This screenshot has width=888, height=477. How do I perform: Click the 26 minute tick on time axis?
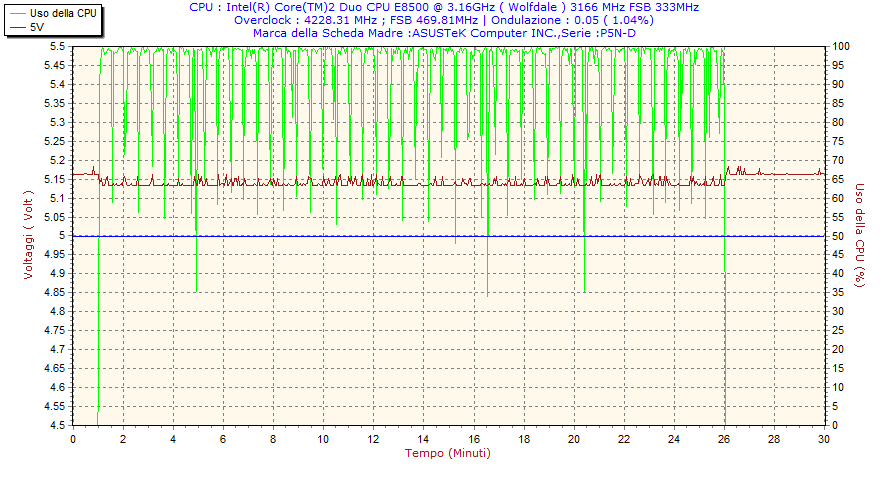[x=724, y=439]
